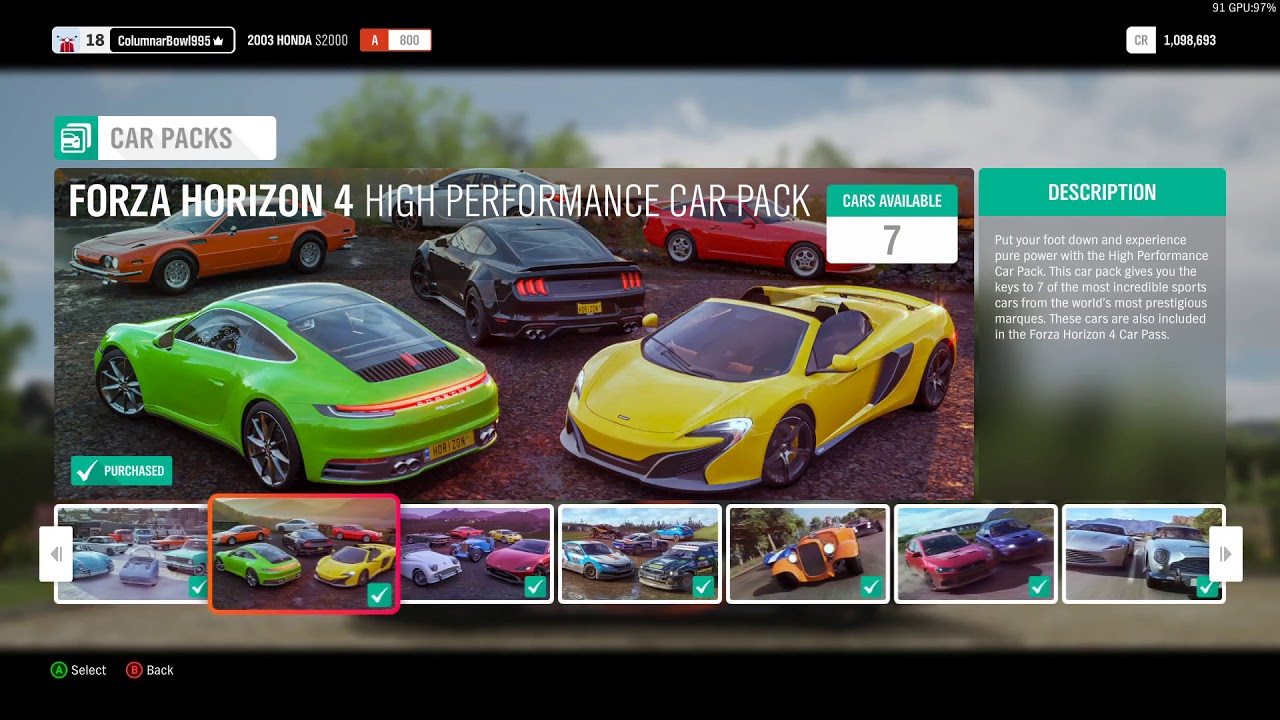
Task: Click the 800 performance index value
Action: click(409, 41)
